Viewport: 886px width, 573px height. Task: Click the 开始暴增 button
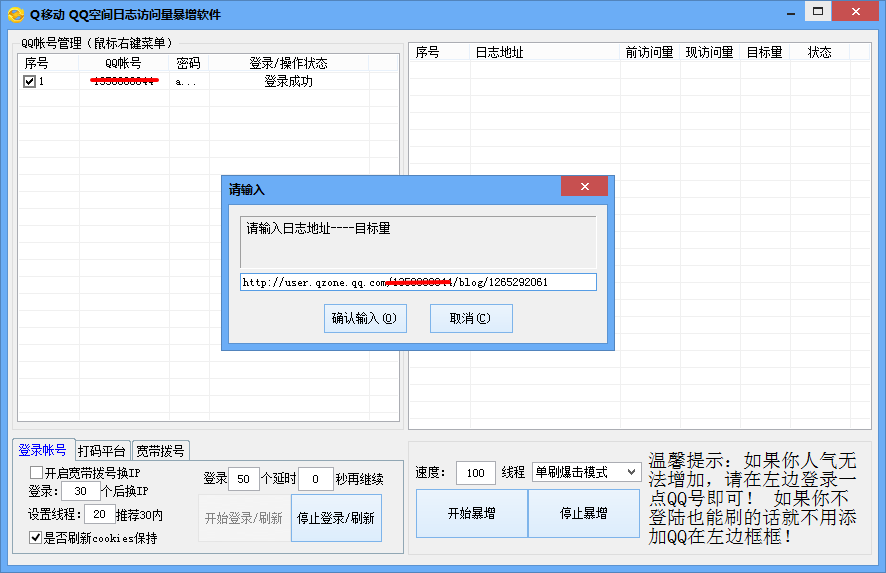tap(471, 513)
